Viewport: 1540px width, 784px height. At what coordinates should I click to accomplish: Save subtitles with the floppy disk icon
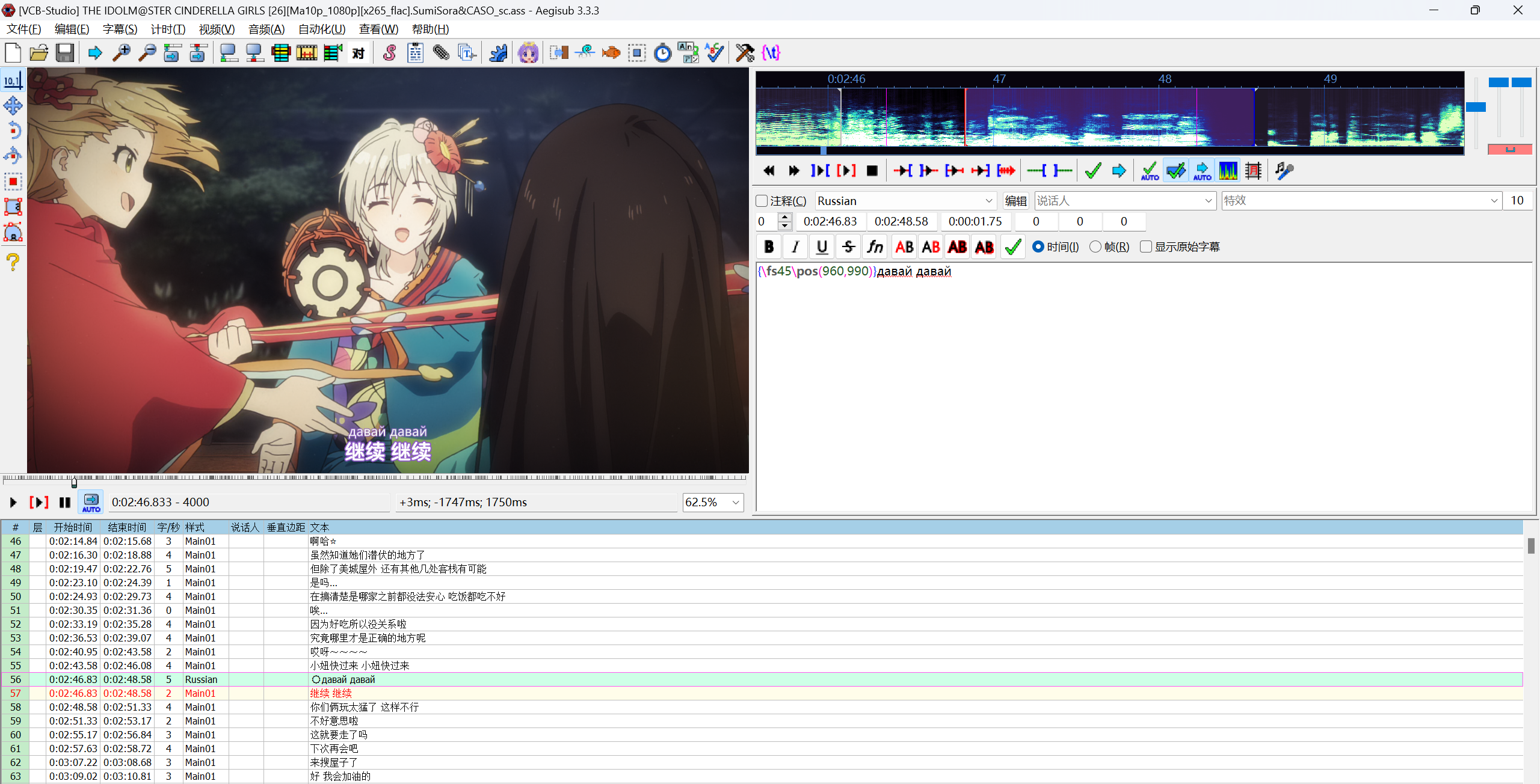tap(65, 53)
